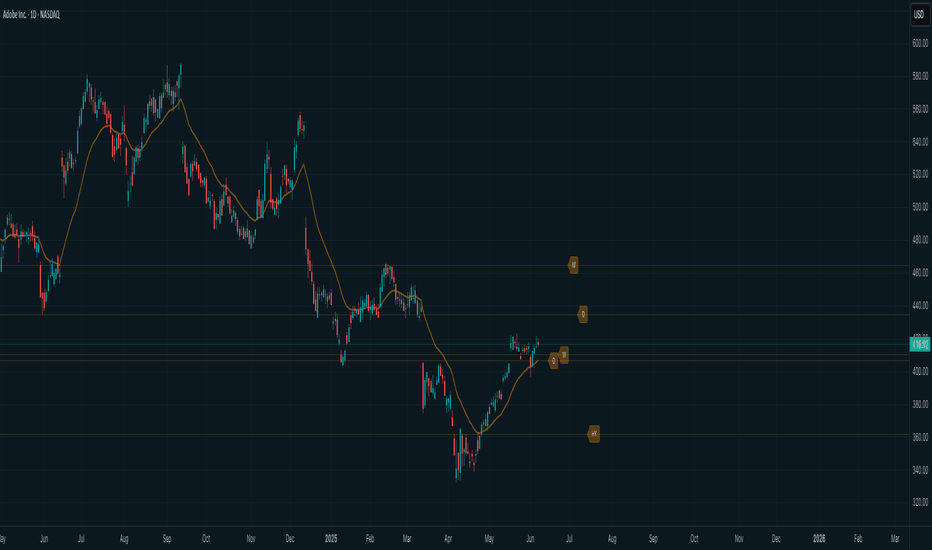Click the 320.00 price scale label

pos(920,502)
